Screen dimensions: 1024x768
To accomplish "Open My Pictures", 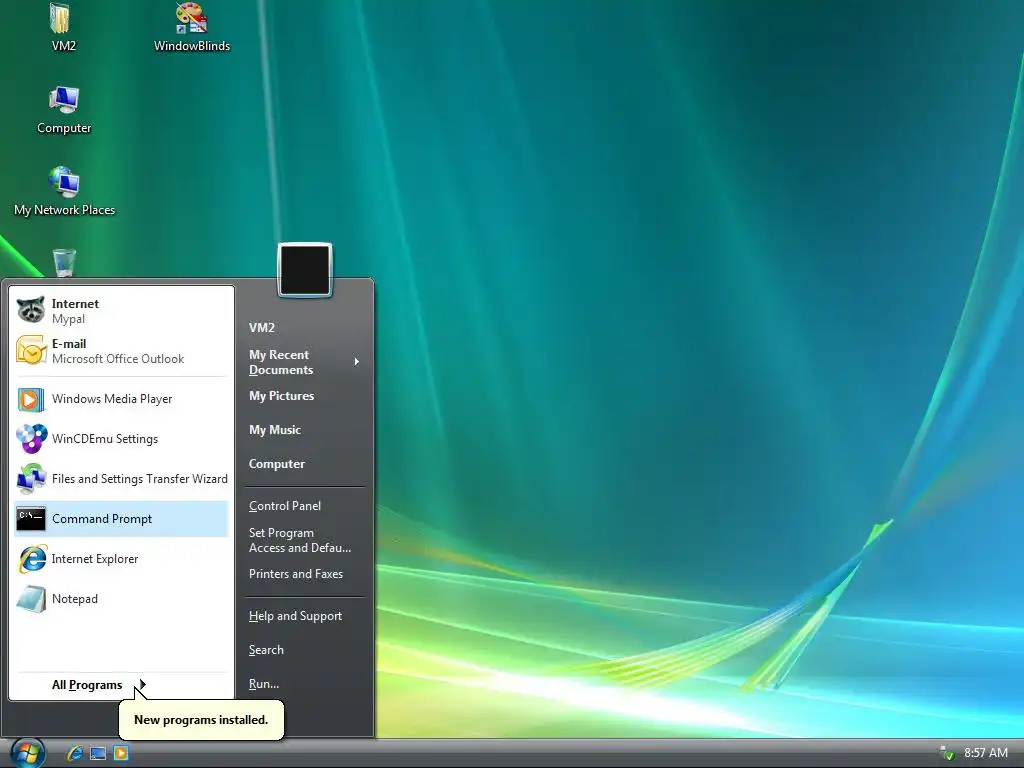I will (x=281, y=396).
